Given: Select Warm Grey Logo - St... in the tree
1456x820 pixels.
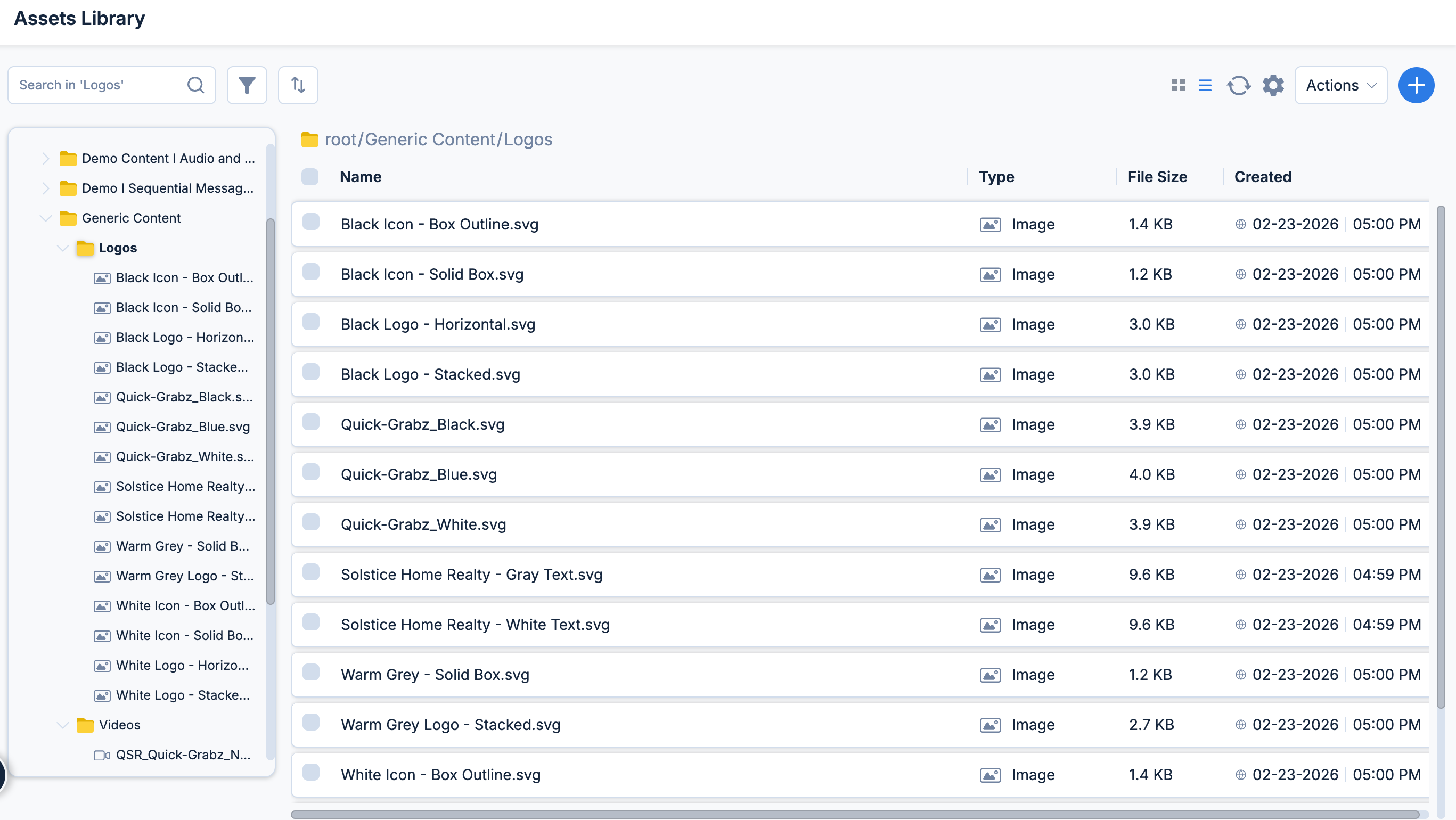Looking at the screenshot, I should click(185, 577).
